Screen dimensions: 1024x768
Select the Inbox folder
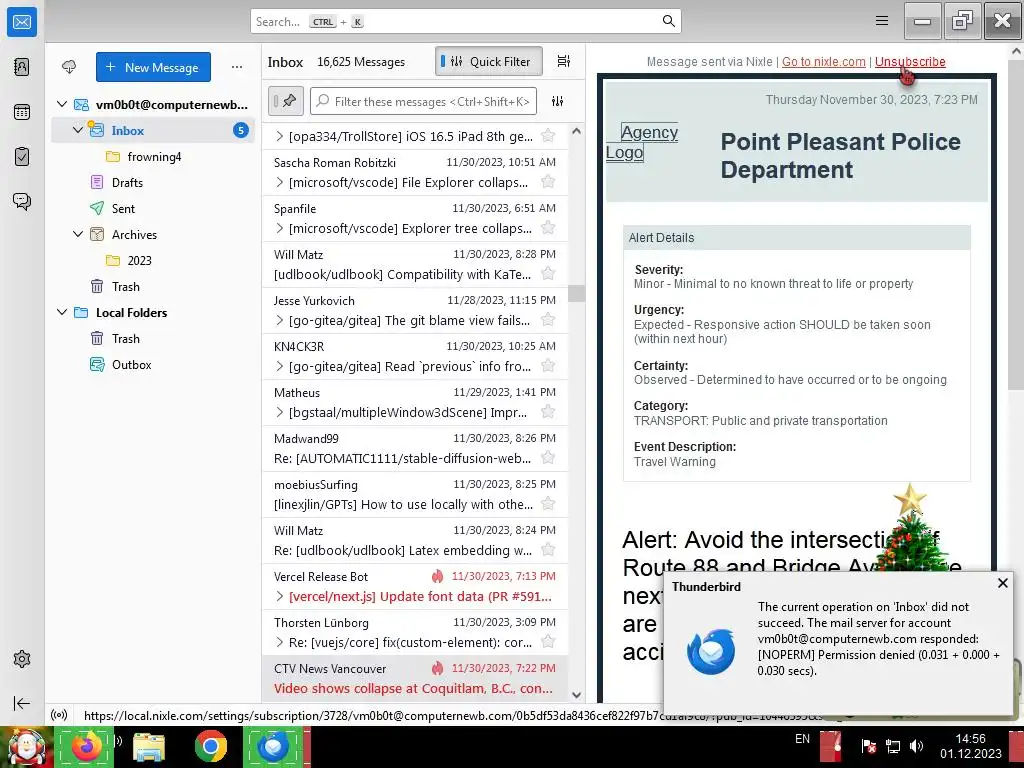[x=153, y=130]
